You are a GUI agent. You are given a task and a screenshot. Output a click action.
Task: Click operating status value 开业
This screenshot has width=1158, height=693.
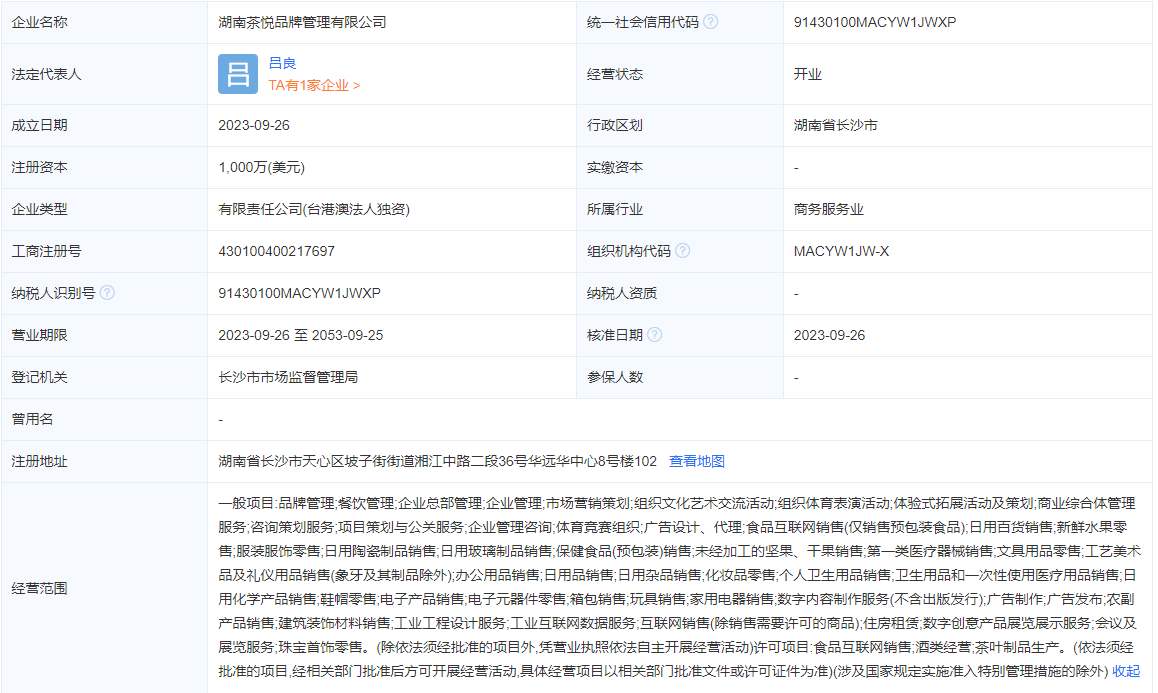(807, 74)
